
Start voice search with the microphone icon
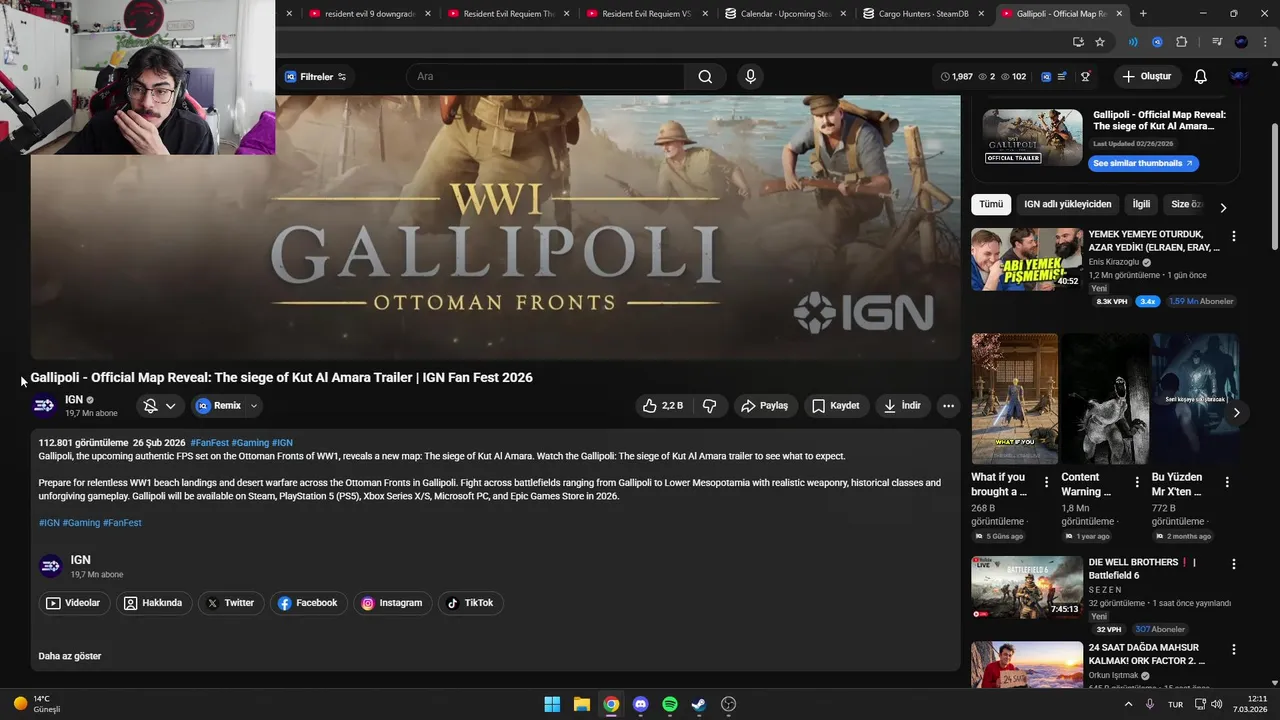(x=750, y=77)
